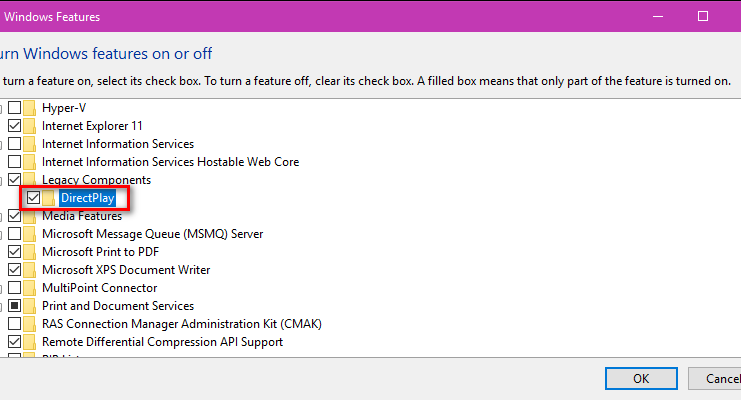Toggle the Print and Document Services checkbox

[15, 306]
